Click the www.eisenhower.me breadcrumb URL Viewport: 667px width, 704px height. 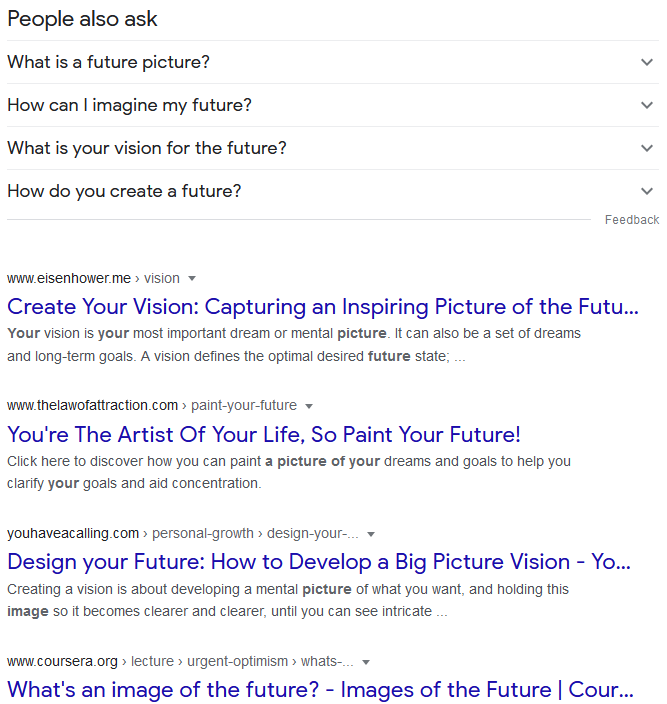[x=69, y=278]
